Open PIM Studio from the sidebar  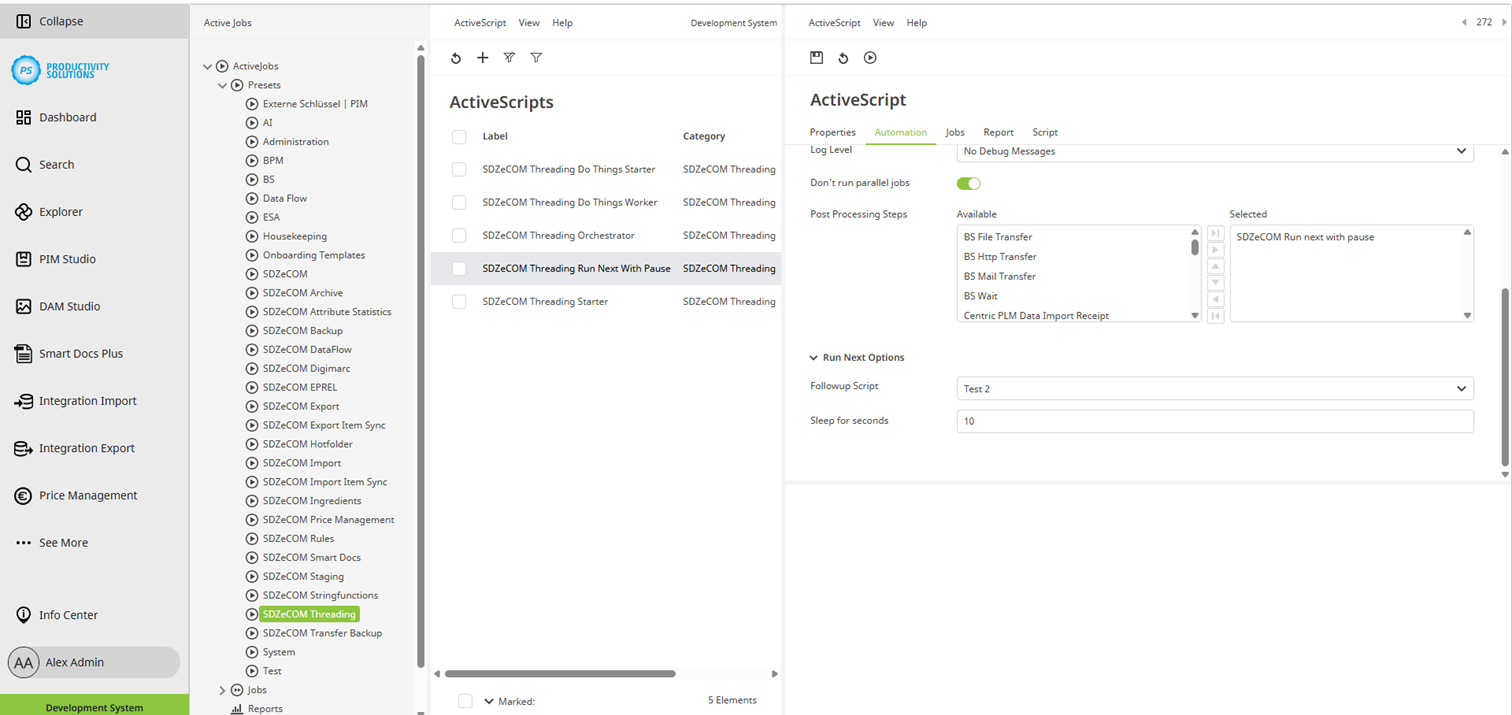[x=67, y=259]
